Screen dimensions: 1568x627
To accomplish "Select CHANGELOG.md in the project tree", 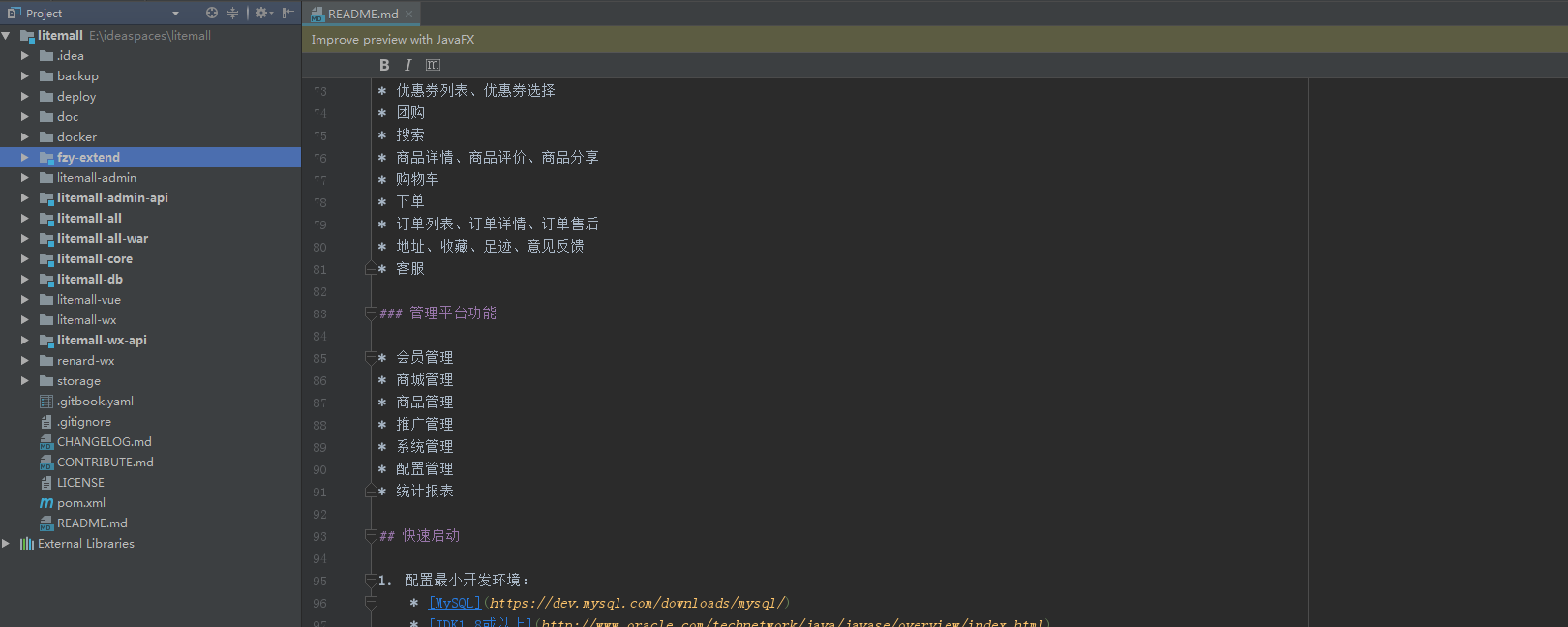I will pos(105,442).
